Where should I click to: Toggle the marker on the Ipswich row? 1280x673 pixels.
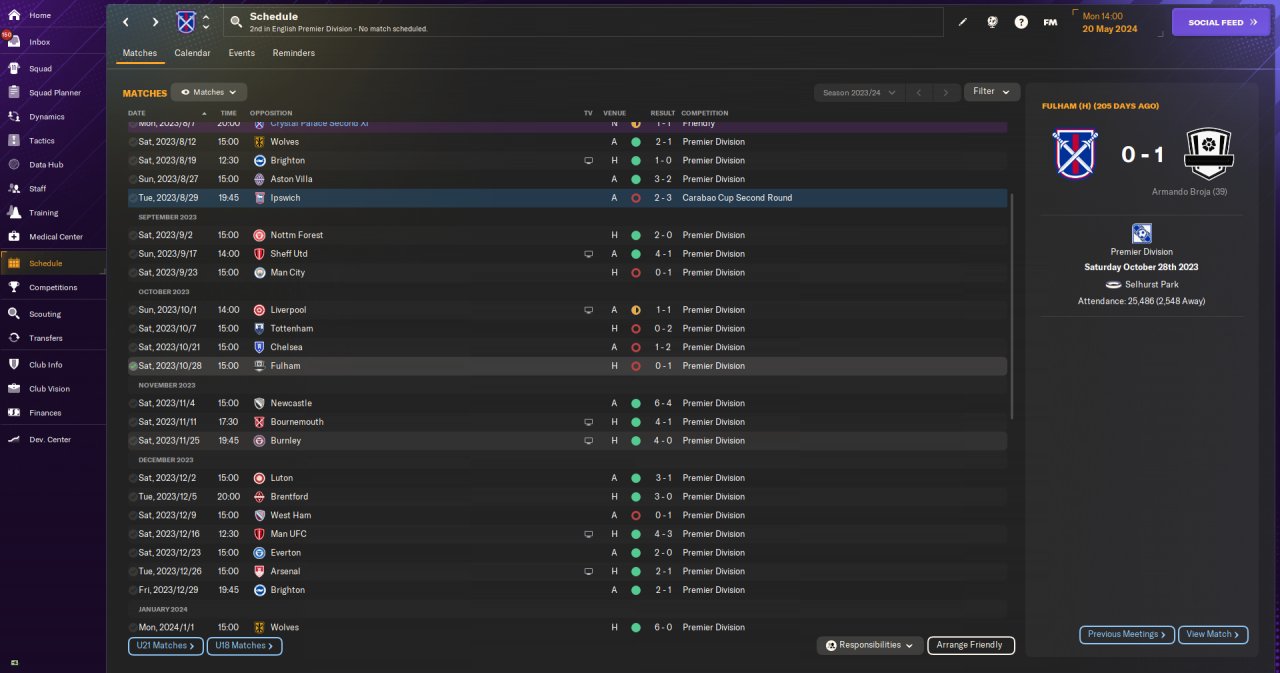[133, 198]
